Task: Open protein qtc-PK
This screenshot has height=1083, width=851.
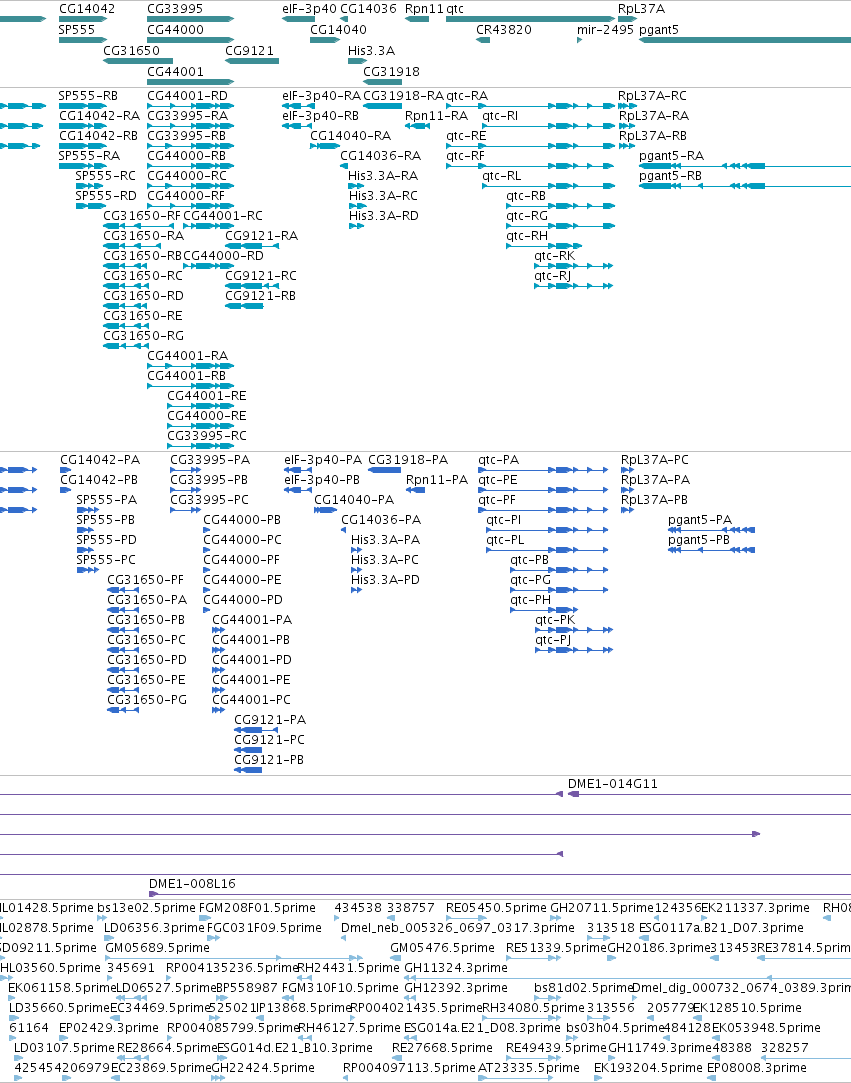Action: 555,620
